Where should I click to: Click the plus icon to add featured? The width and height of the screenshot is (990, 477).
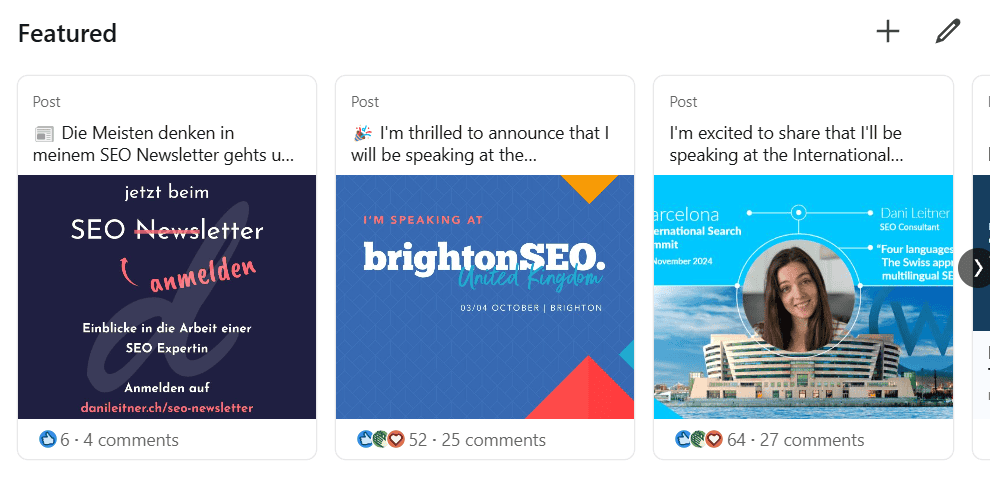[x=887, y=32]
